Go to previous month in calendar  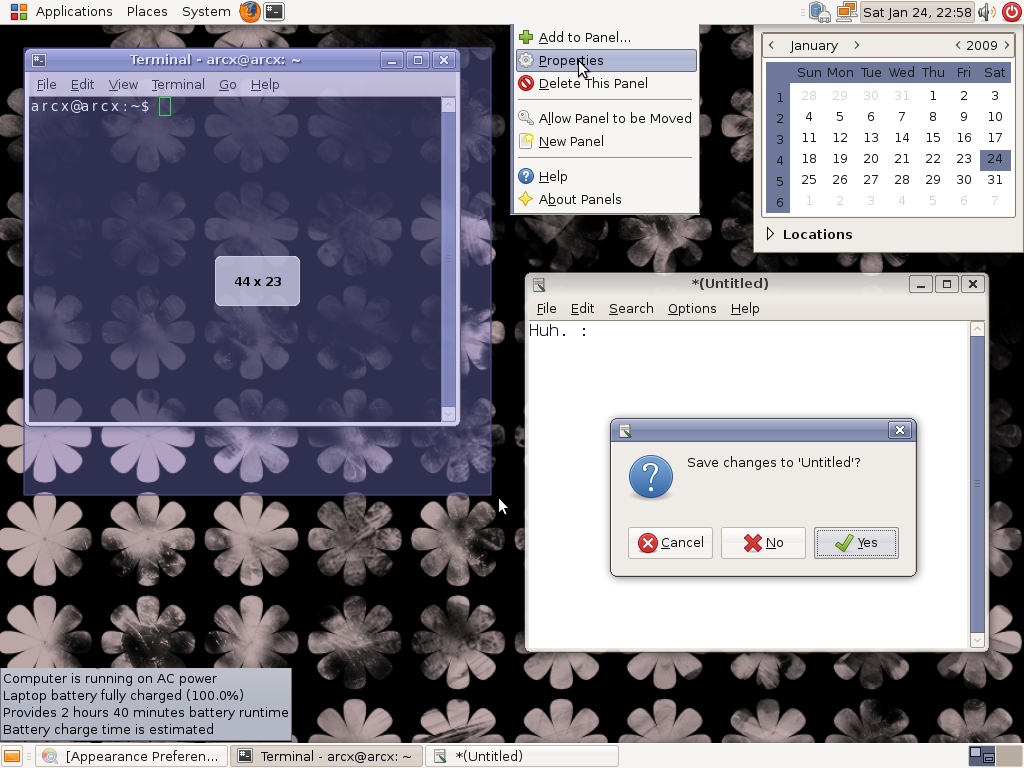(771, 45)
